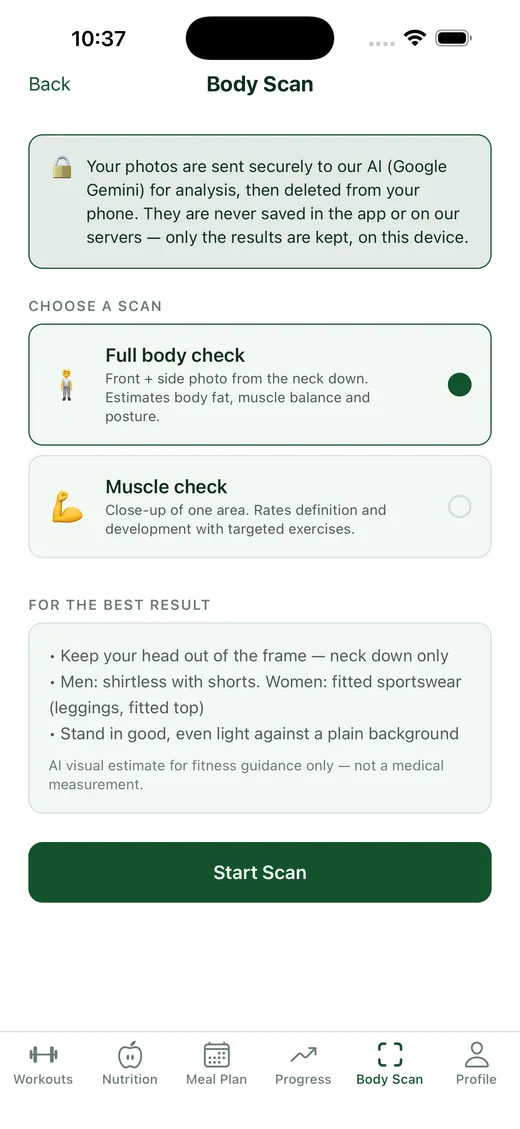This screenshot has height=1129, width=520.
Task: Switch to the Meal Plan tab label
Action: 216,1079
